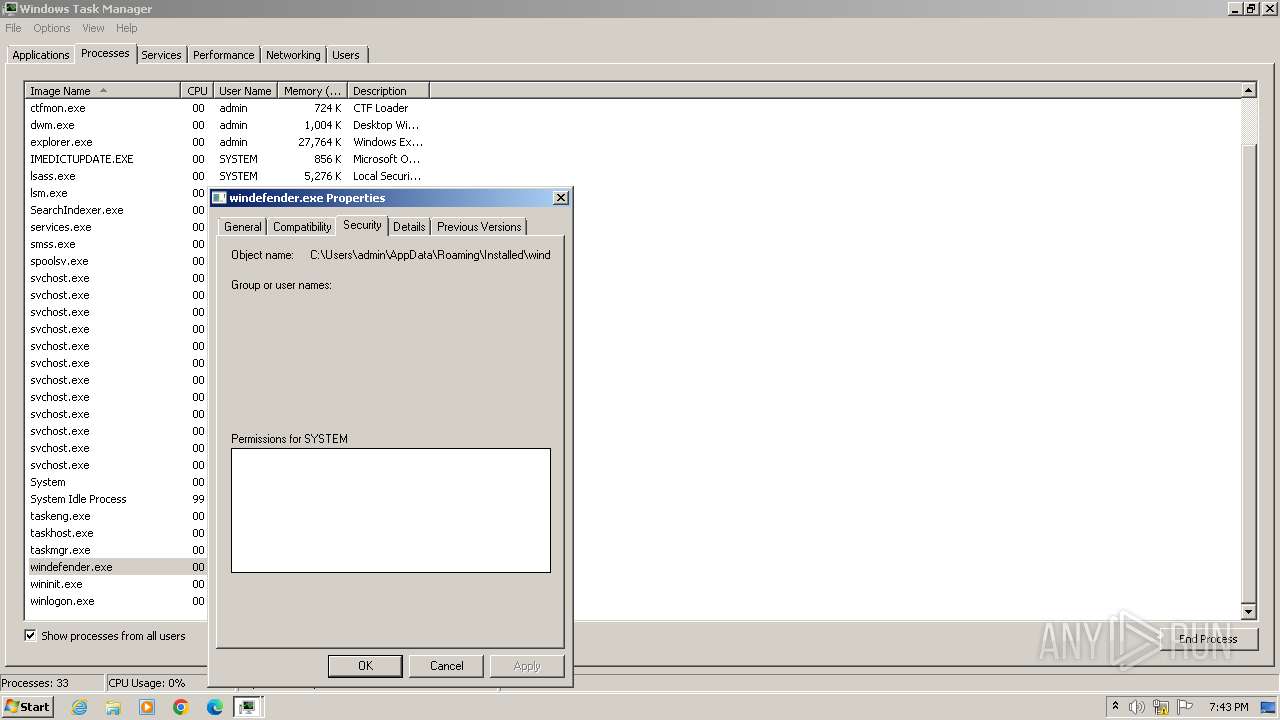The image size is (1280, 720).
Task: Select the ctfmon.exe process row
Action: click(x=227, y=108)
